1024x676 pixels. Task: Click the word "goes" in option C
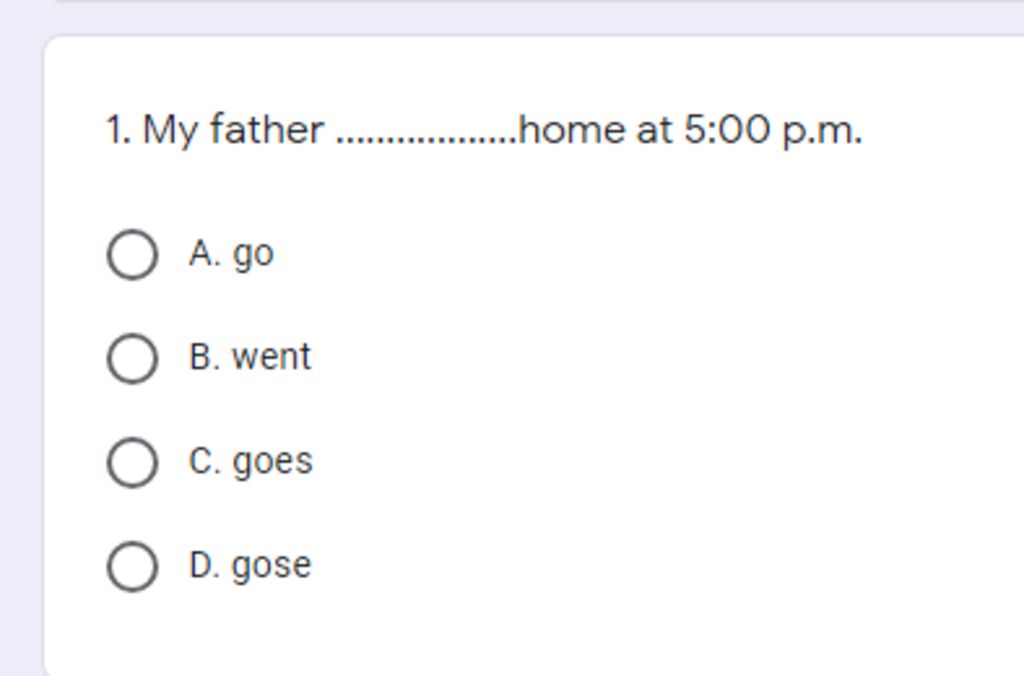(x=273, y=462)
